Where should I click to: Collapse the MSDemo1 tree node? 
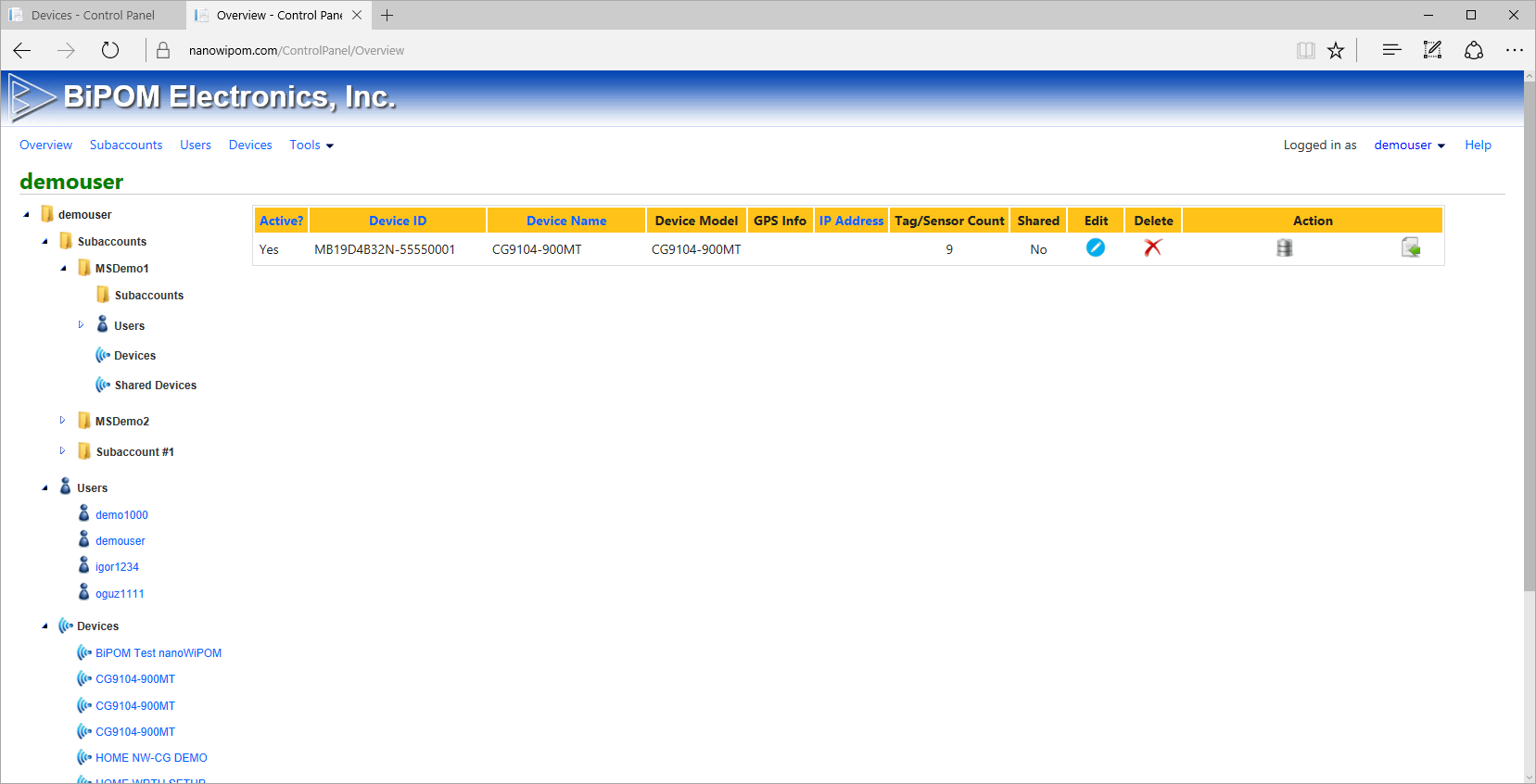[x=63, y=268]
